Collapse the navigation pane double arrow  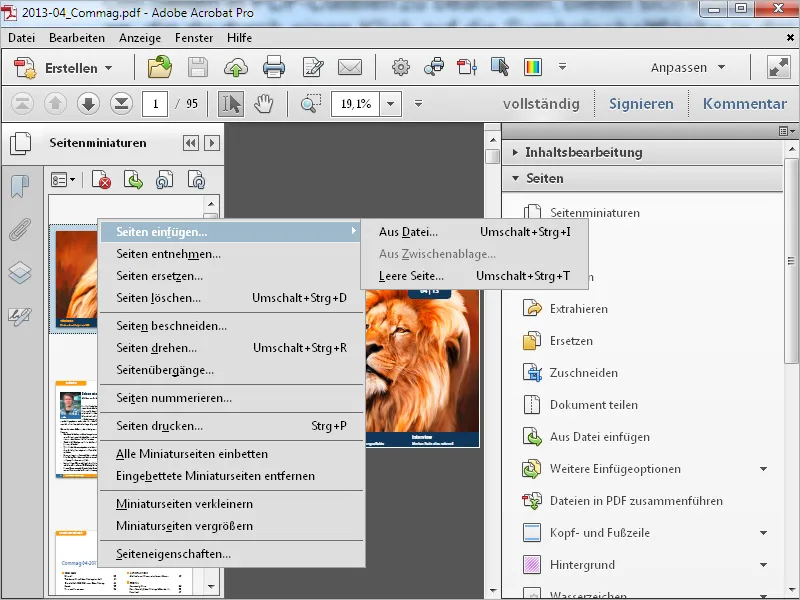[191, 143]
